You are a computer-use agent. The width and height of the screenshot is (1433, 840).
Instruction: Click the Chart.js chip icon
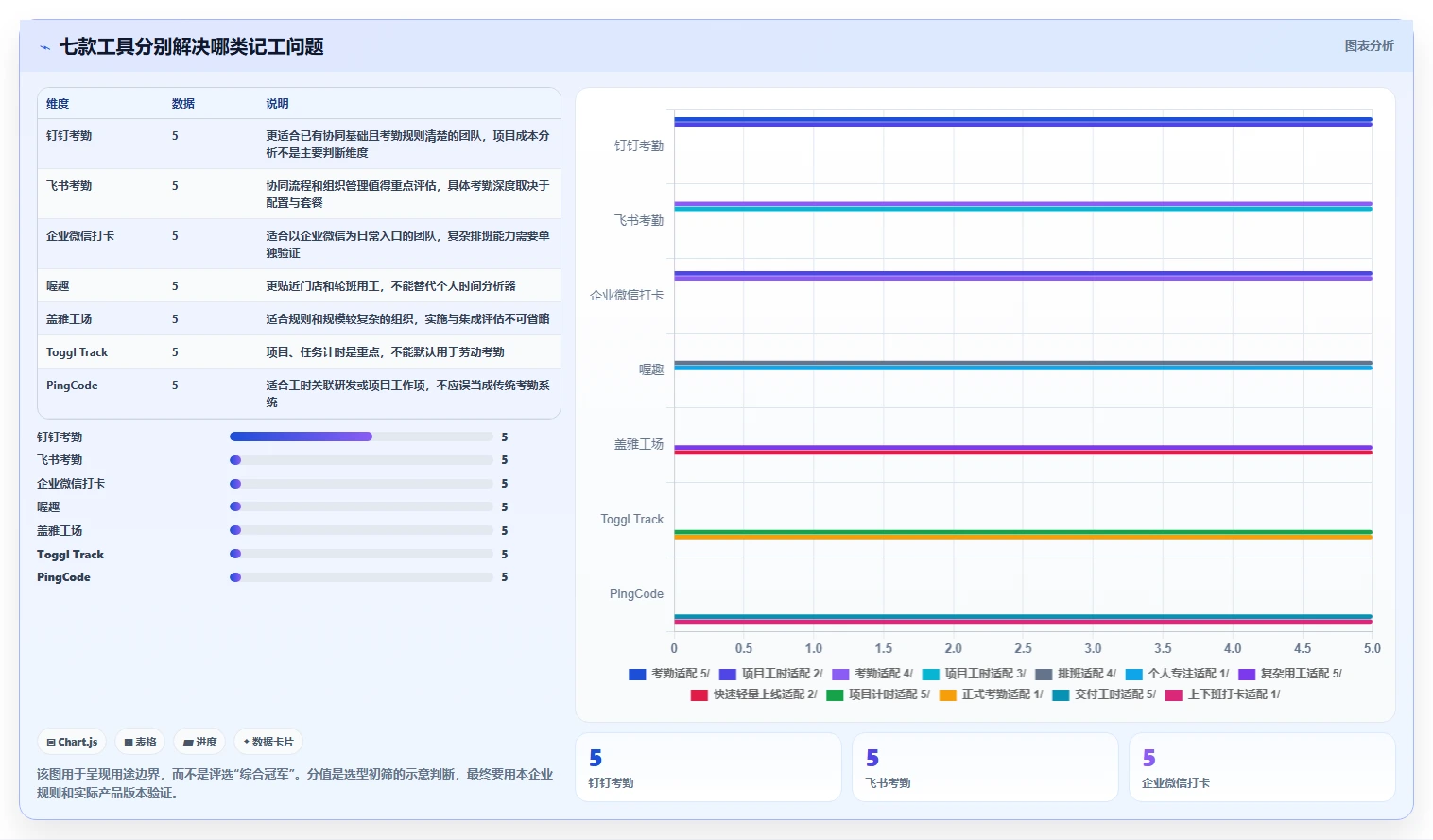(x=51, y=743)
